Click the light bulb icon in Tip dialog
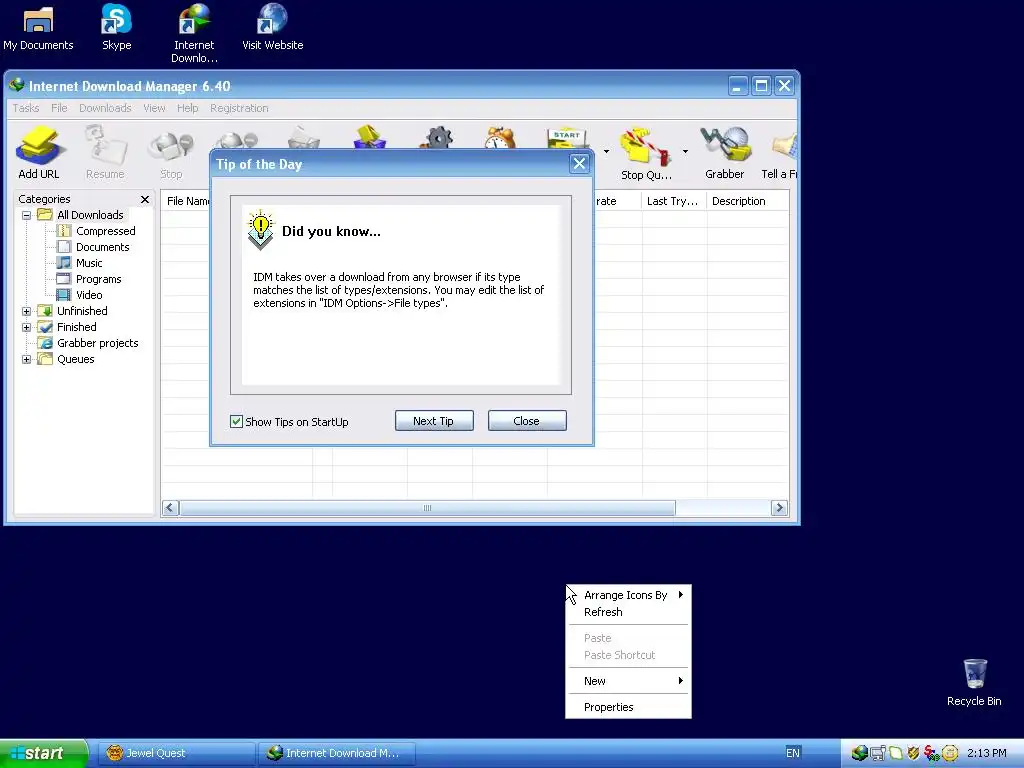Image resolution: width=1024 pixels, height=768 pixels. (x=260, y=230)
